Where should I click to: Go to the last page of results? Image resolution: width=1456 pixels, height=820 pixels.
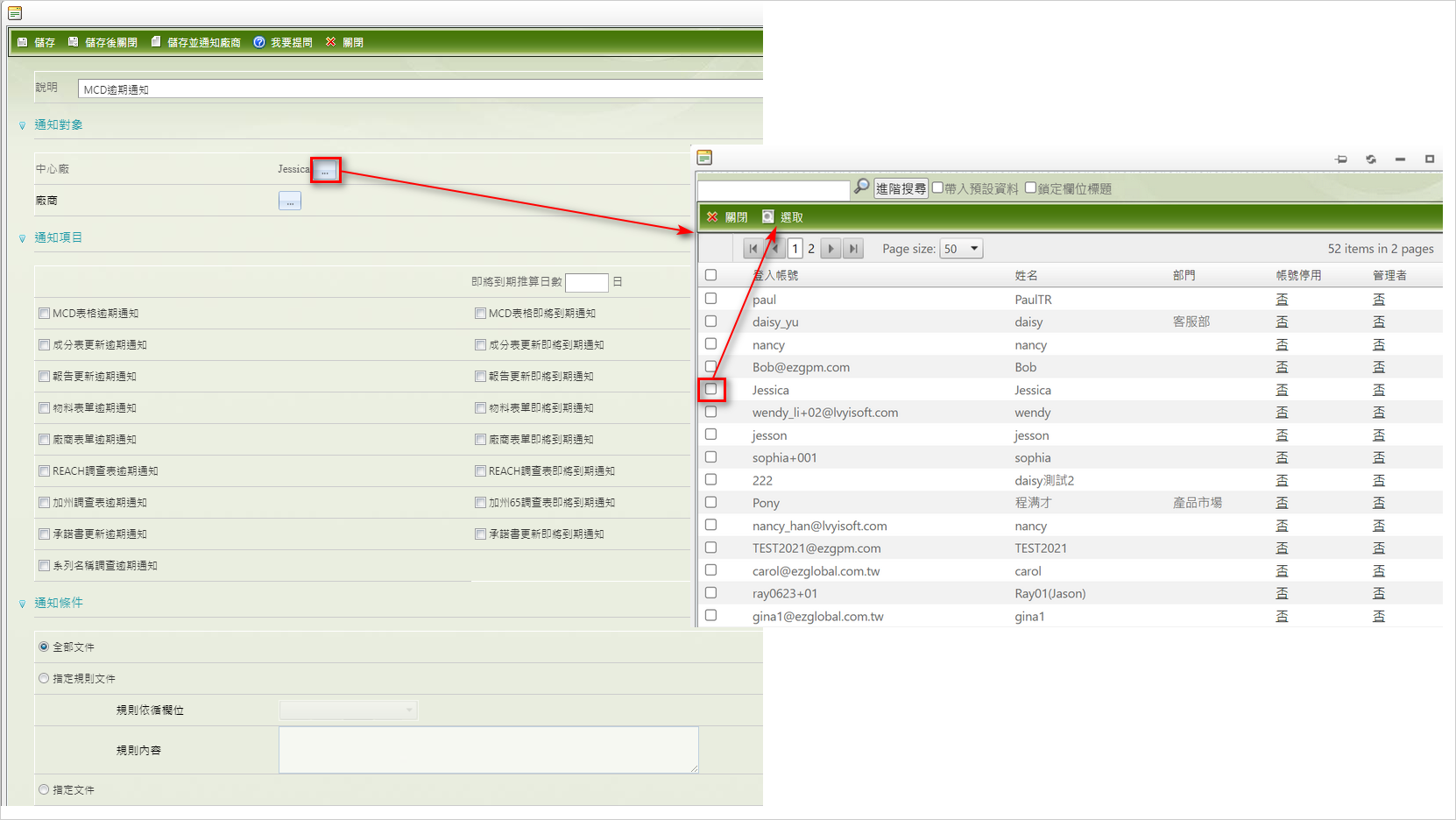point(853,249)
